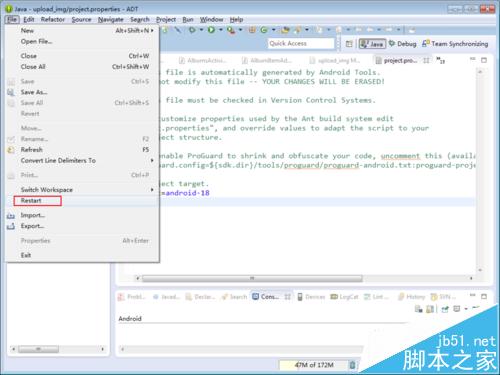Toggle Scroll Lock in the console toolbar
The width and height of the screenshot is (500, 375).
[430, 309]
